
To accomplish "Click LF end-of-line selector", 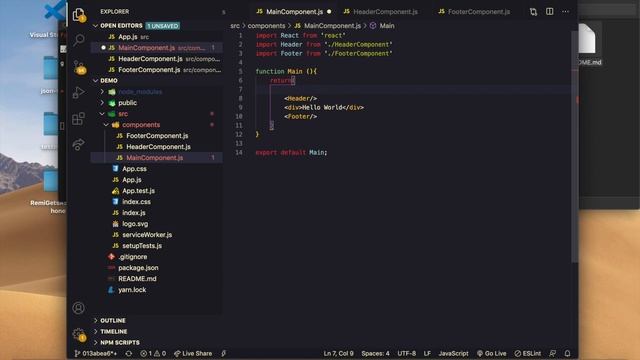I will point(427,353).
